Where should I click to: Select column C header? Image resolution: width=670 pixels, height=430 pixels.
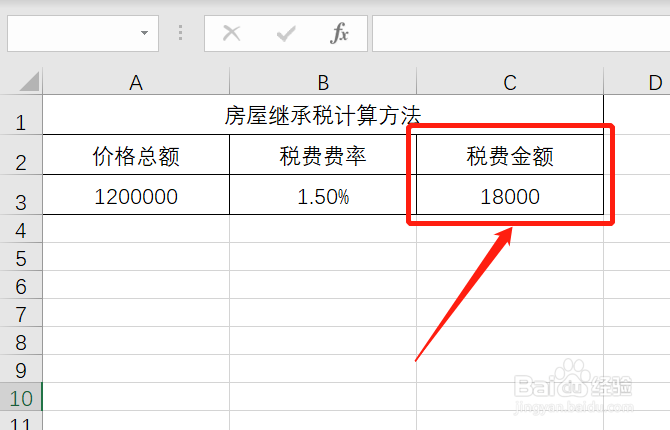510,82
